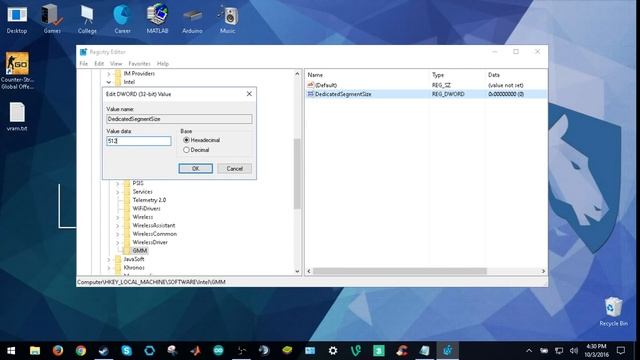The width and height of the screenshot is (640, 360).
Task: Click the (Default) string value icon
Action: pyautogui.click(x=311, y=85)
